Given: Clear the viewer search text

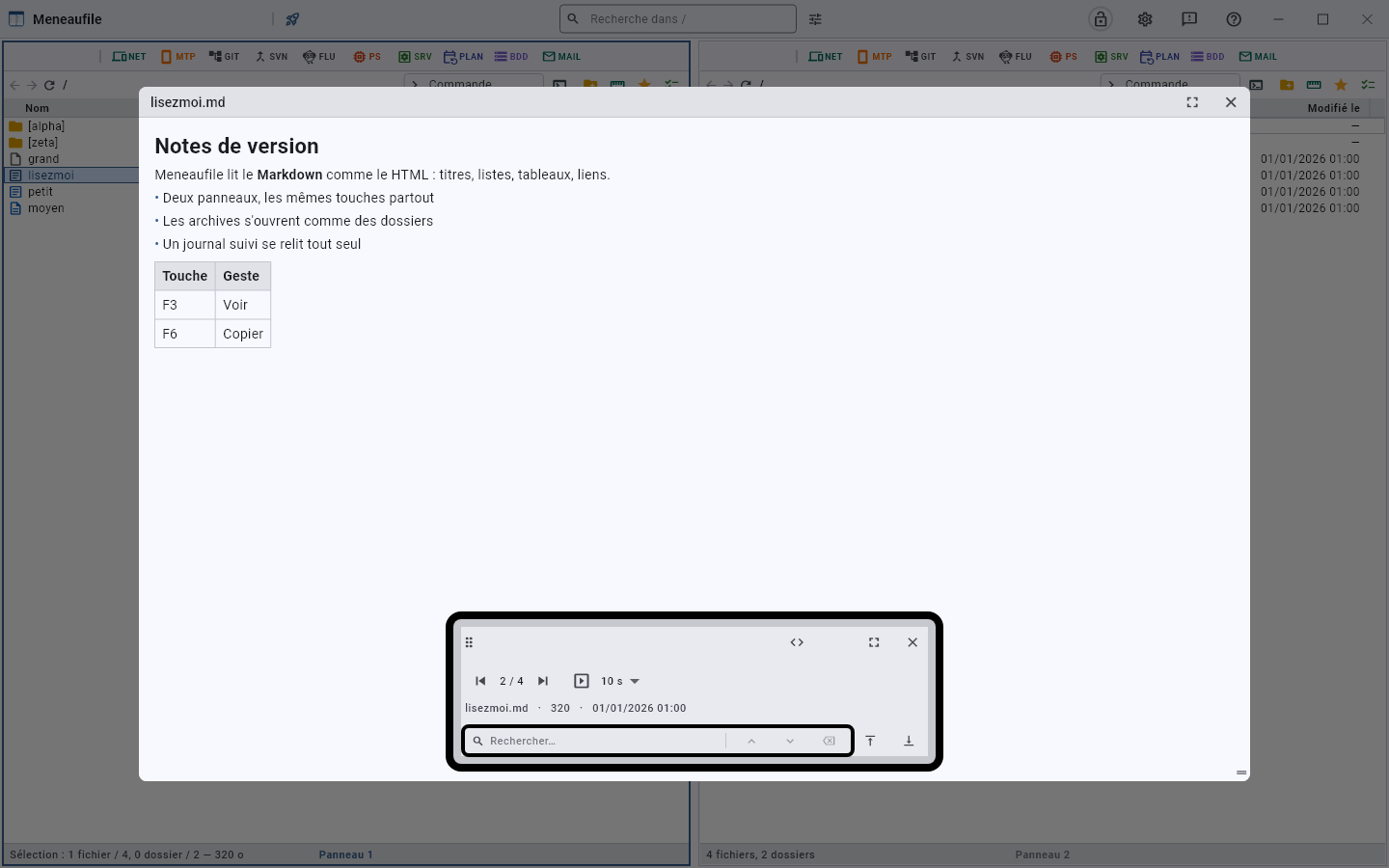Looking at the screenshot, I should pyautogui.click(x=829, y=741).
